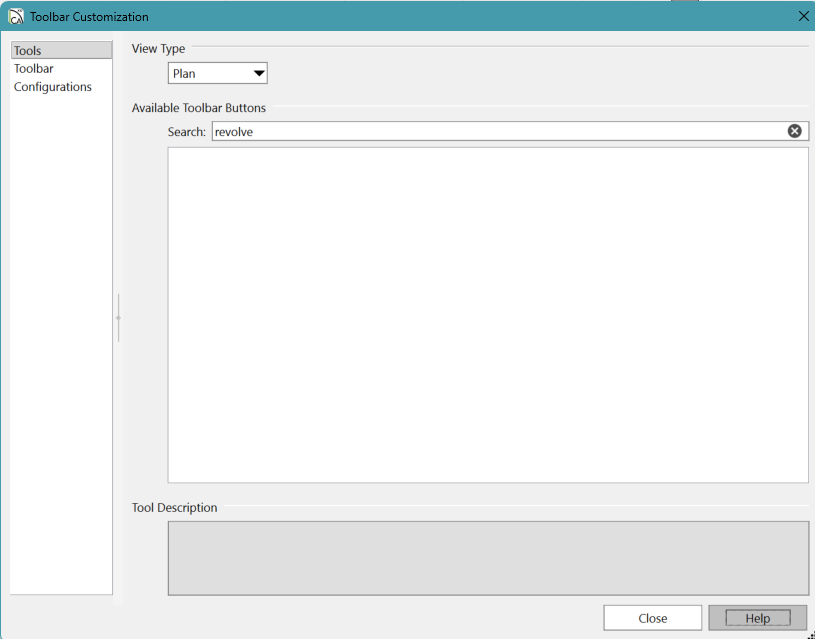Image resolution: width=815 pixels, height=639 pixels.
Task: Click the empty Available Toolbar Buttons list
Action: [x=487, y=314]
